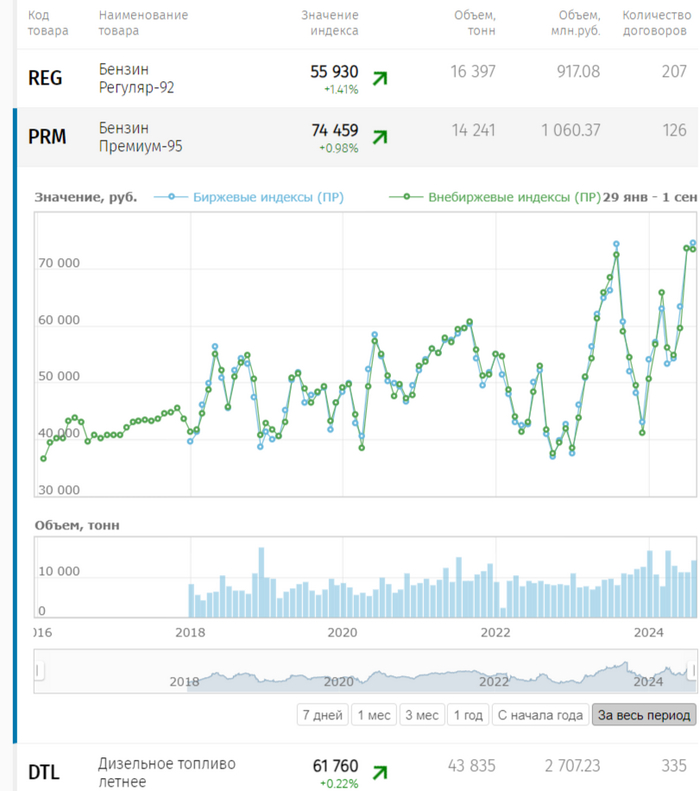Screen dimensions: 700x791
Task: Switch chart range to 1 мес
Action: tap(373, 715)
